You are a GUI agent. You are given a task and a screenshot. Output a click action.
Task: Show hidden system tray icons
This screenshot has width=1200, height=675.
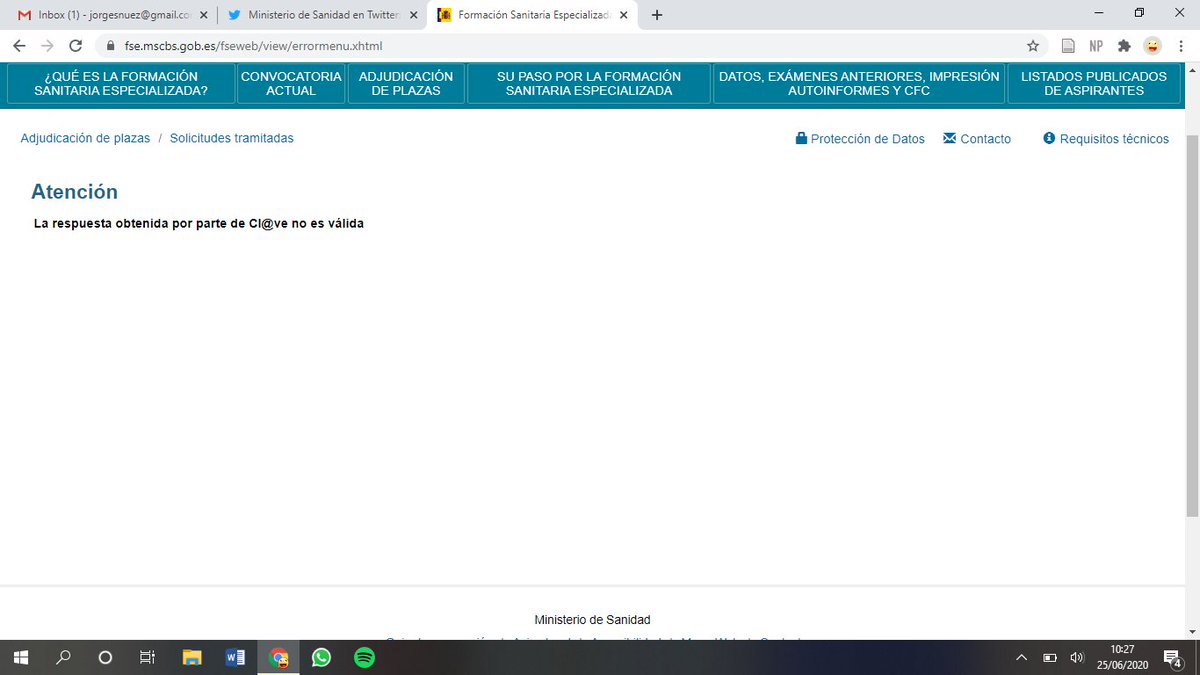[x=1021, y=658]
